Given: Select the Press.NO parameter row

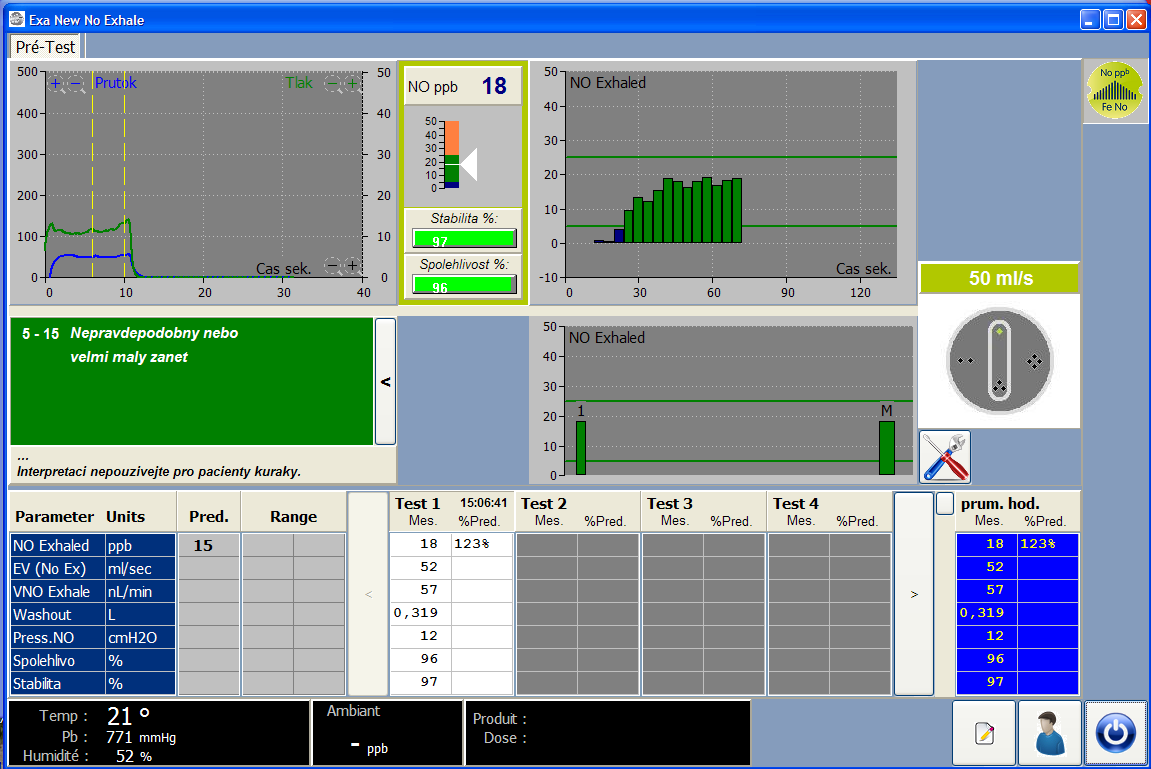Looking at the screenshot, I should coord(92,638).
